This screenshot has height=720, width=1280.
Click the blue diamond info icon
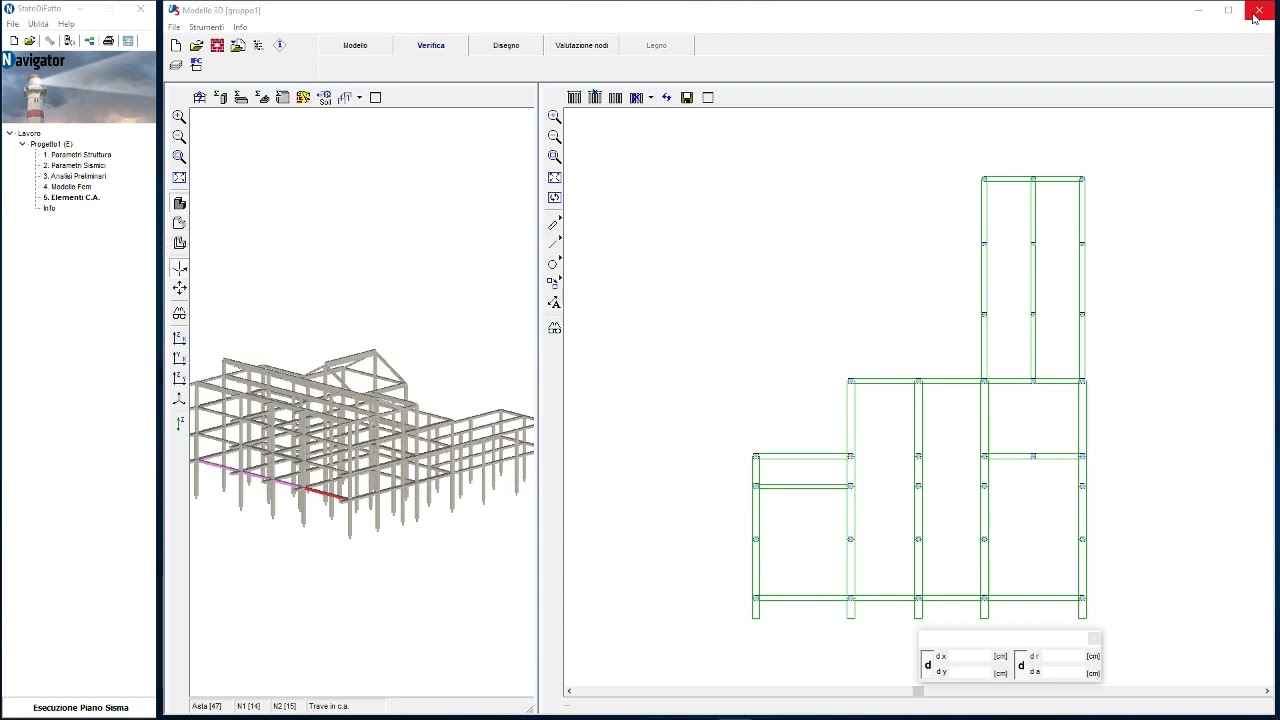tap(280, 45)
